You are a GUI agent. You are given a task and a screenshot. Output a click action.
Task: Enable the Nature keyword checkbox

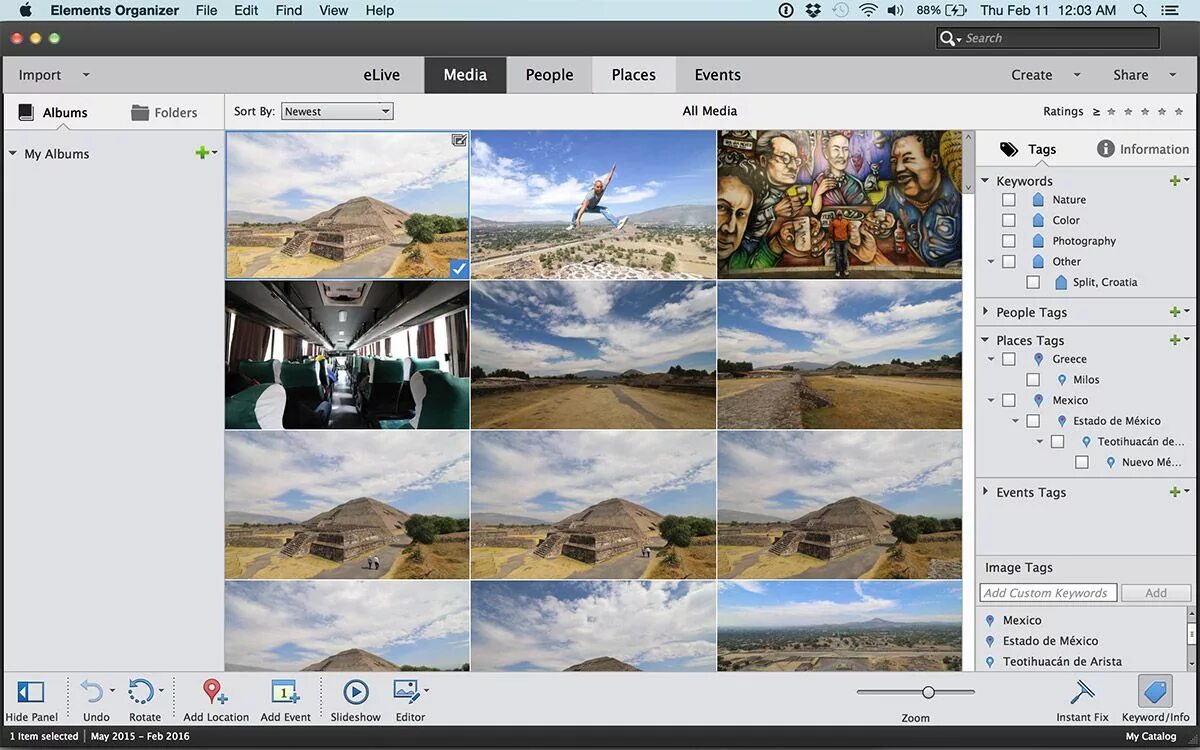coord(1008,199)
